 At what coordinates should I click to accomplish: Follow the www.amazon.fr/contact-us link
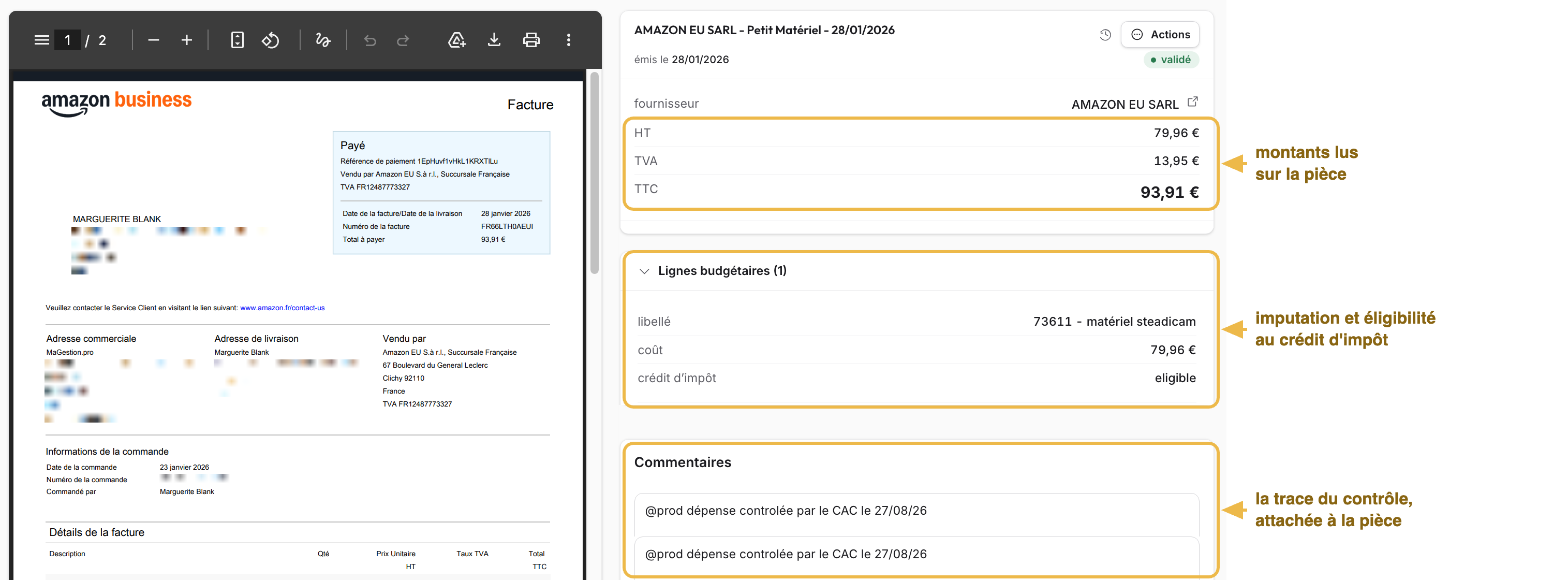pos(283,308)
